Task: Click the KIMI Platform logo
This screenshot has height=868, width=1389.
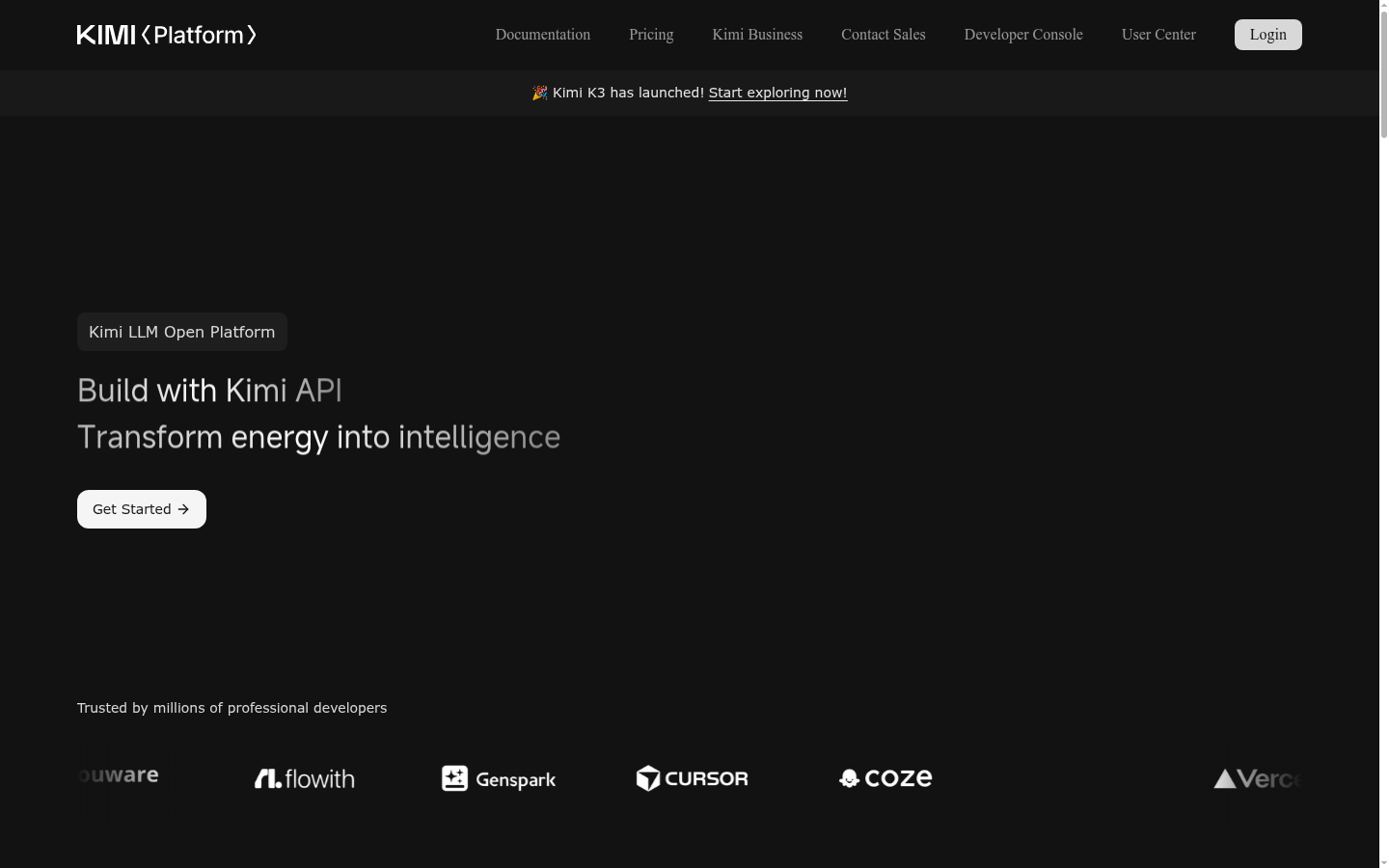Action: point(167,35)
